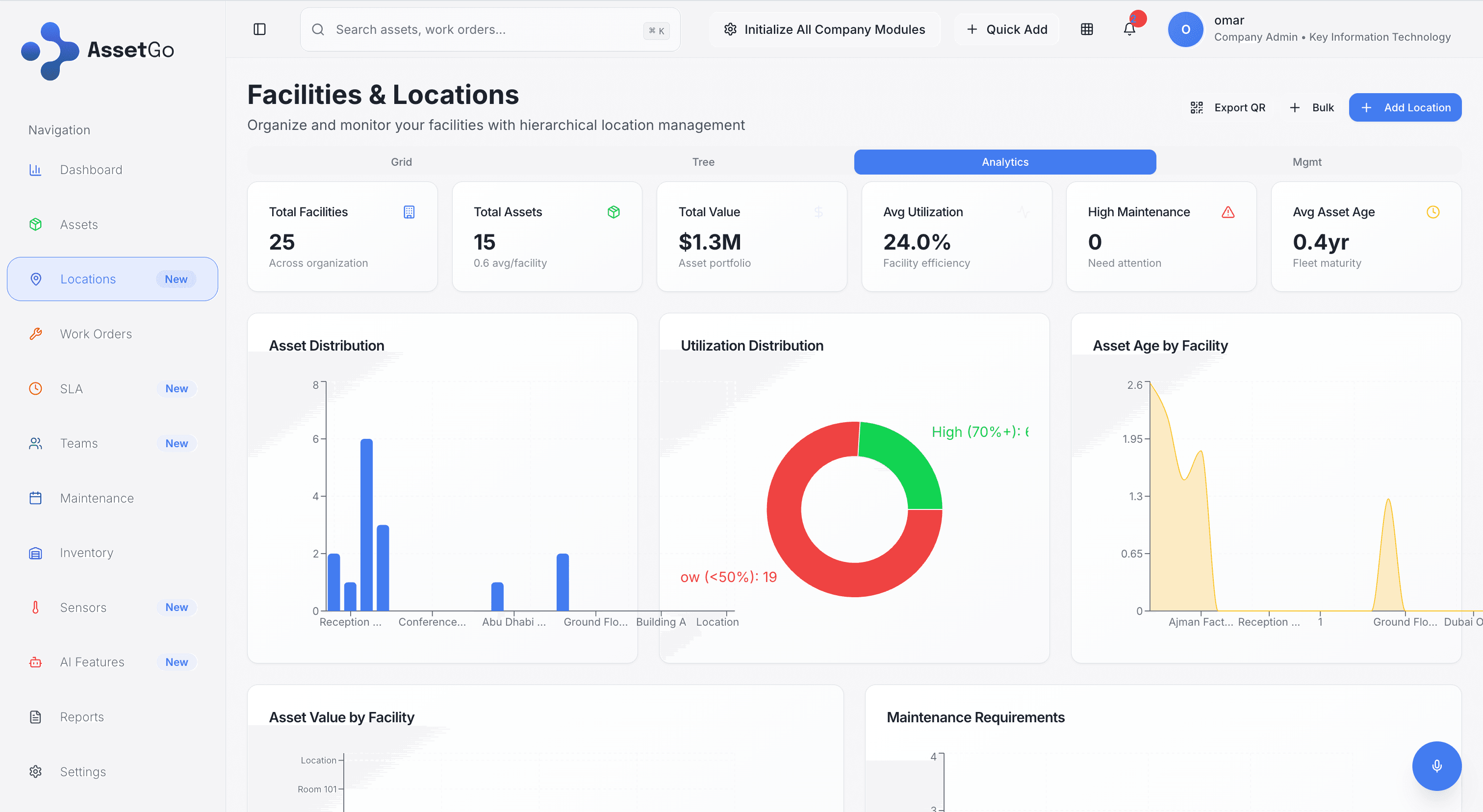Toggle the sidebar panel icon
Viewport: 1483px width, 812px height.
pos(259,29)
